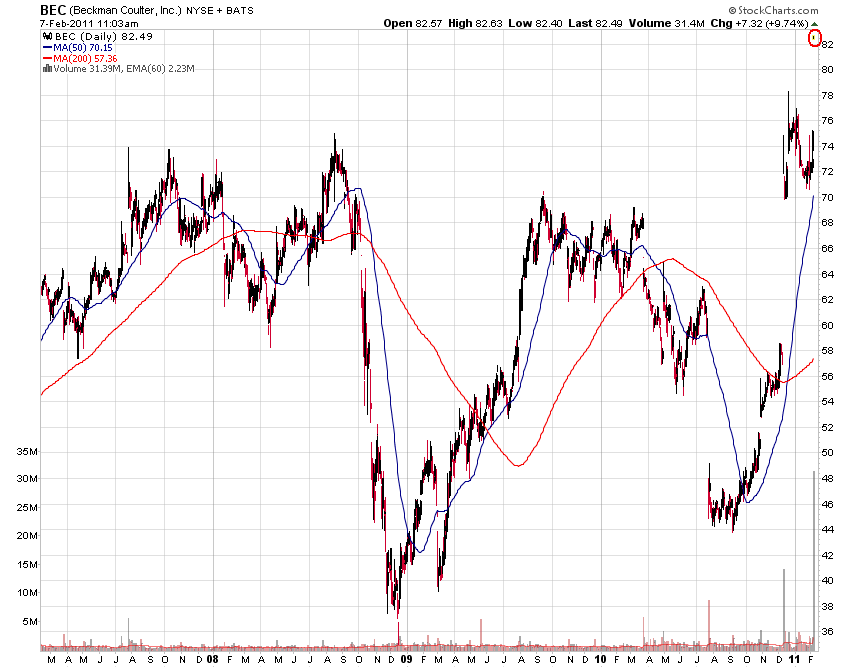Click the BEC ticker symbol in title

53,10
